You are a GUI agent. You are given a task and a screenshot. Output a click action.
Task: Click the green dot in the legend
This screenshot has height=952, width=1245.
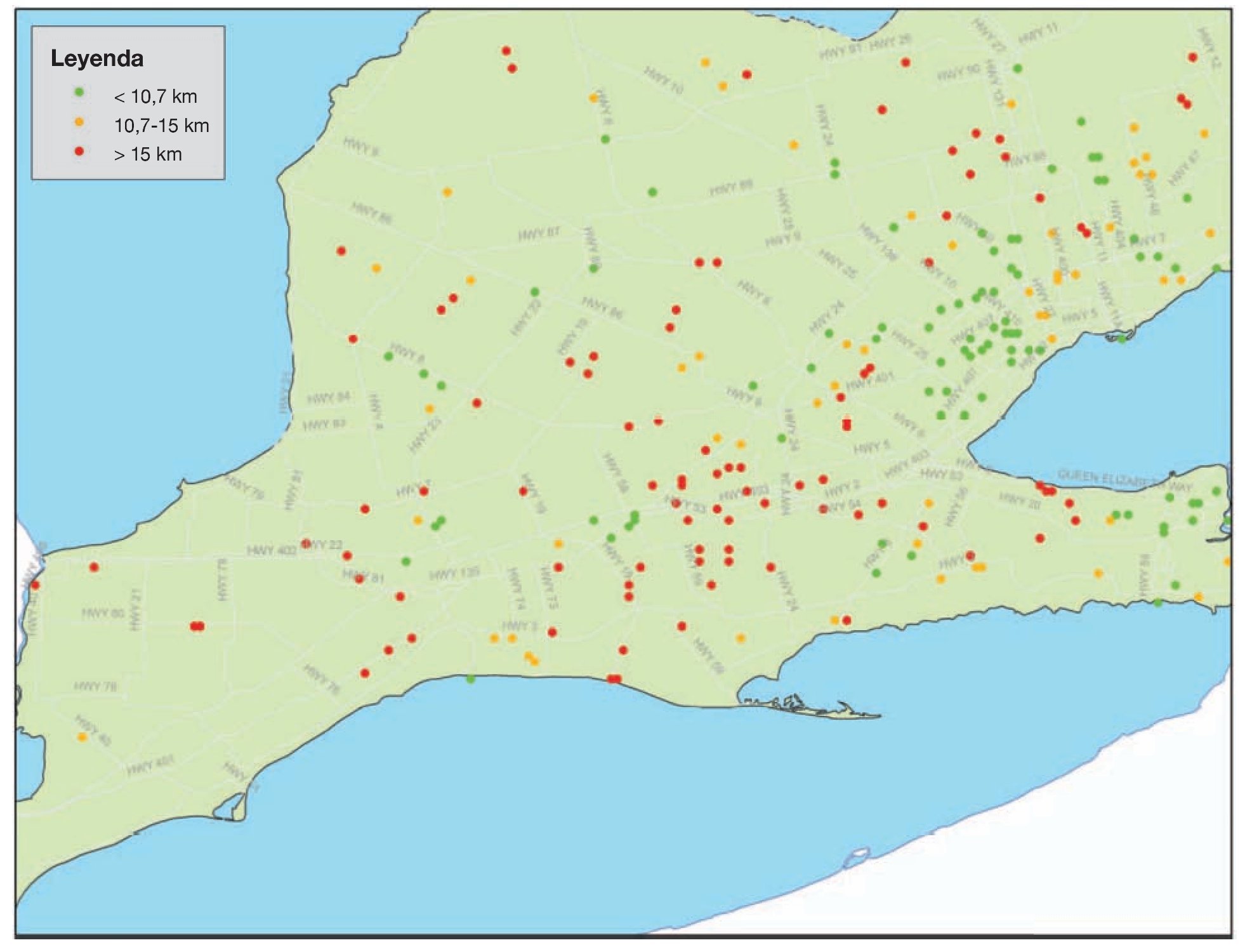coord(79,92)
